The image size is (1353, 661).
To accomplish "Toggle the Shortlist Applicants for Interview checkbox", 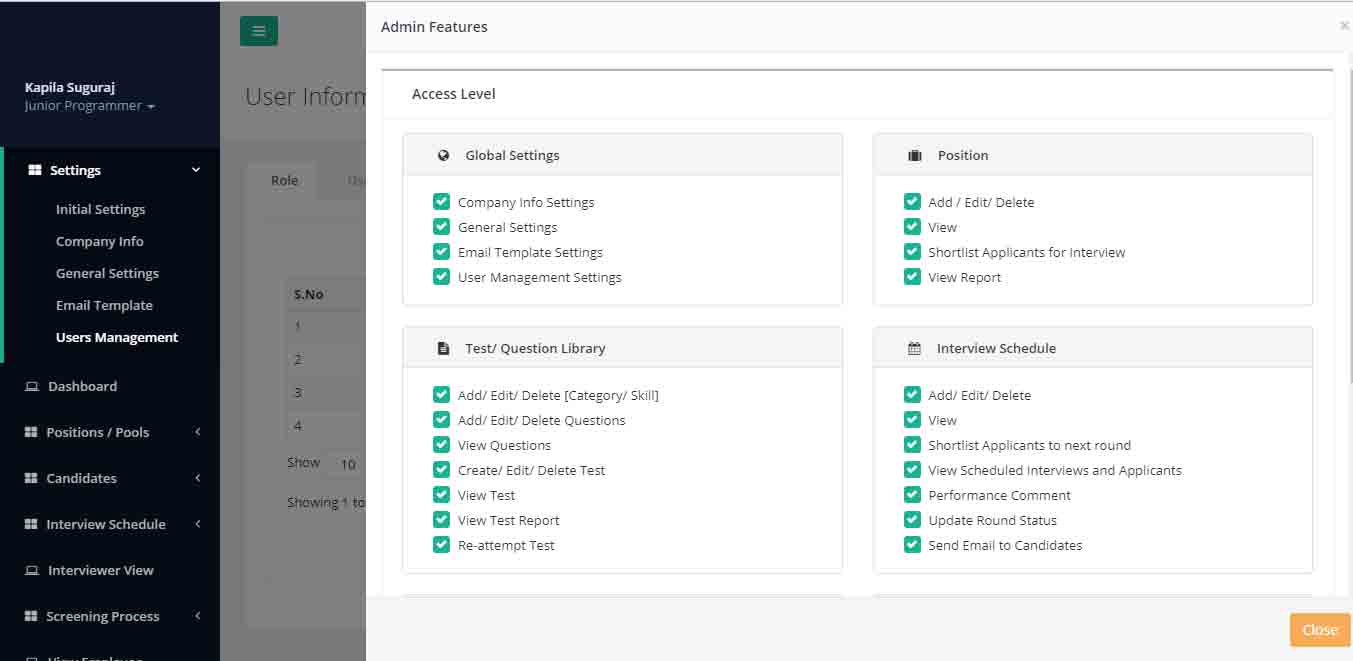I will (912, 252).
